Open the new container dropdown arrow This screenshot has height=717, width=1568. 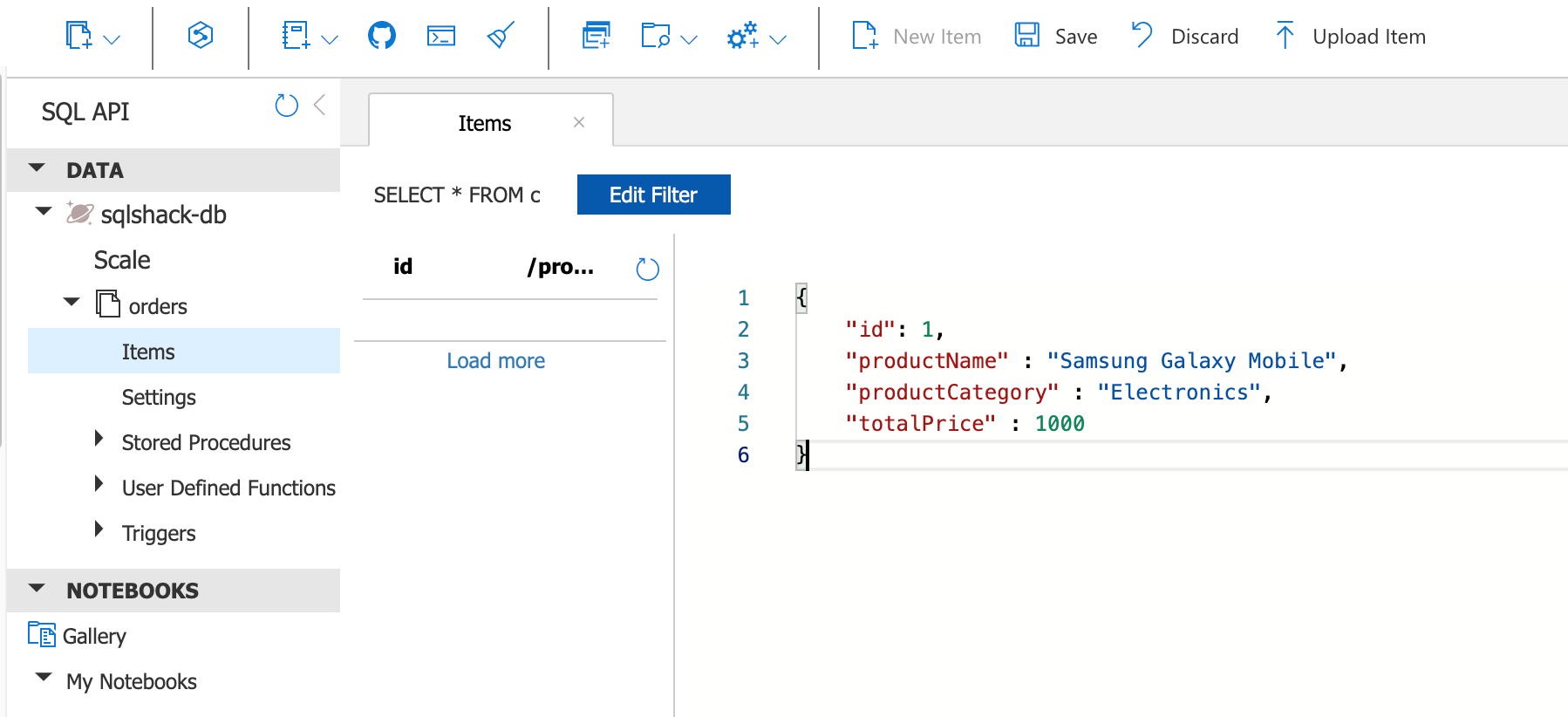112,39
